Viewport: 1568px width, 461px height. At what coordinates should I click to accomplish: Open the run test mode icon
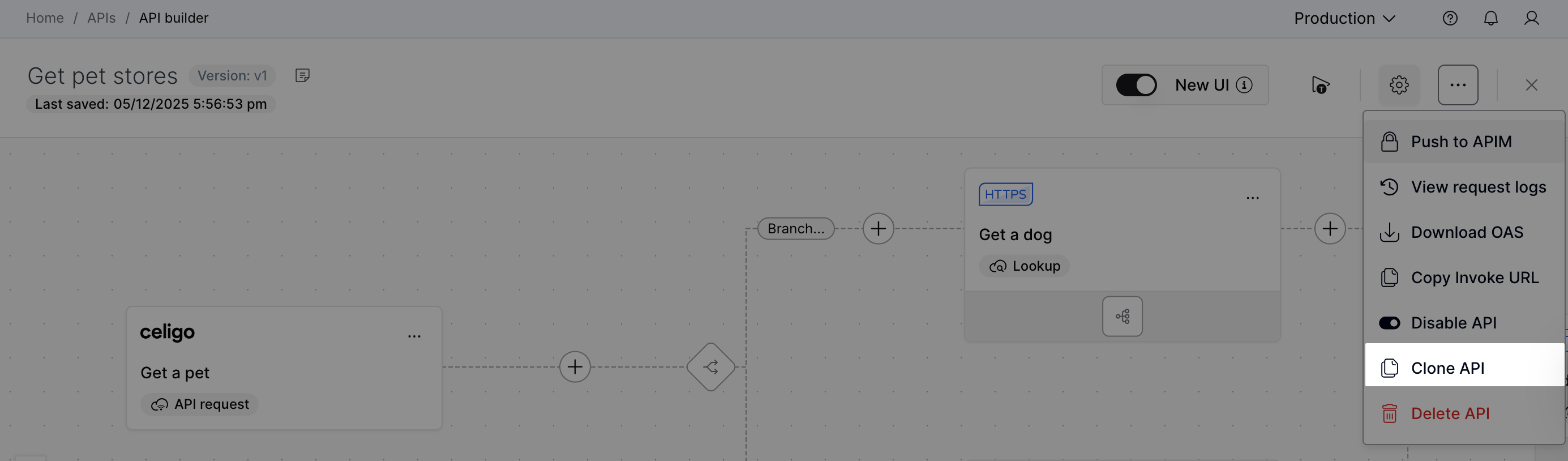[x=1319, y=86]
